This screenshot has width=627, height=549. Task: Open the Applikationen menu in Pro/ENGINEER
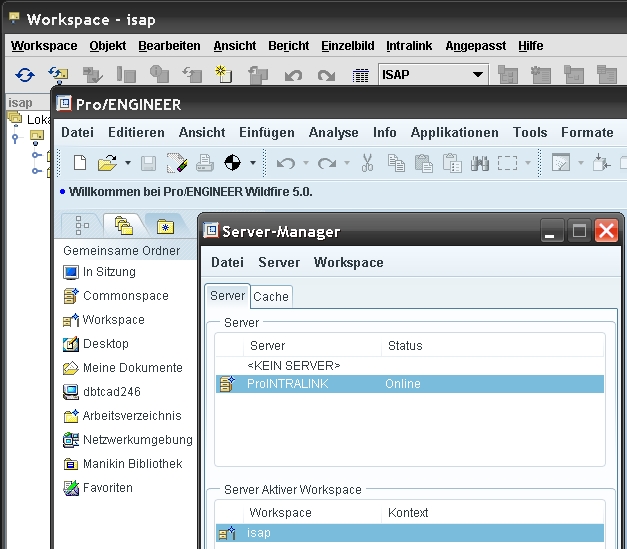pyautogui.click(x=455, y=132)
